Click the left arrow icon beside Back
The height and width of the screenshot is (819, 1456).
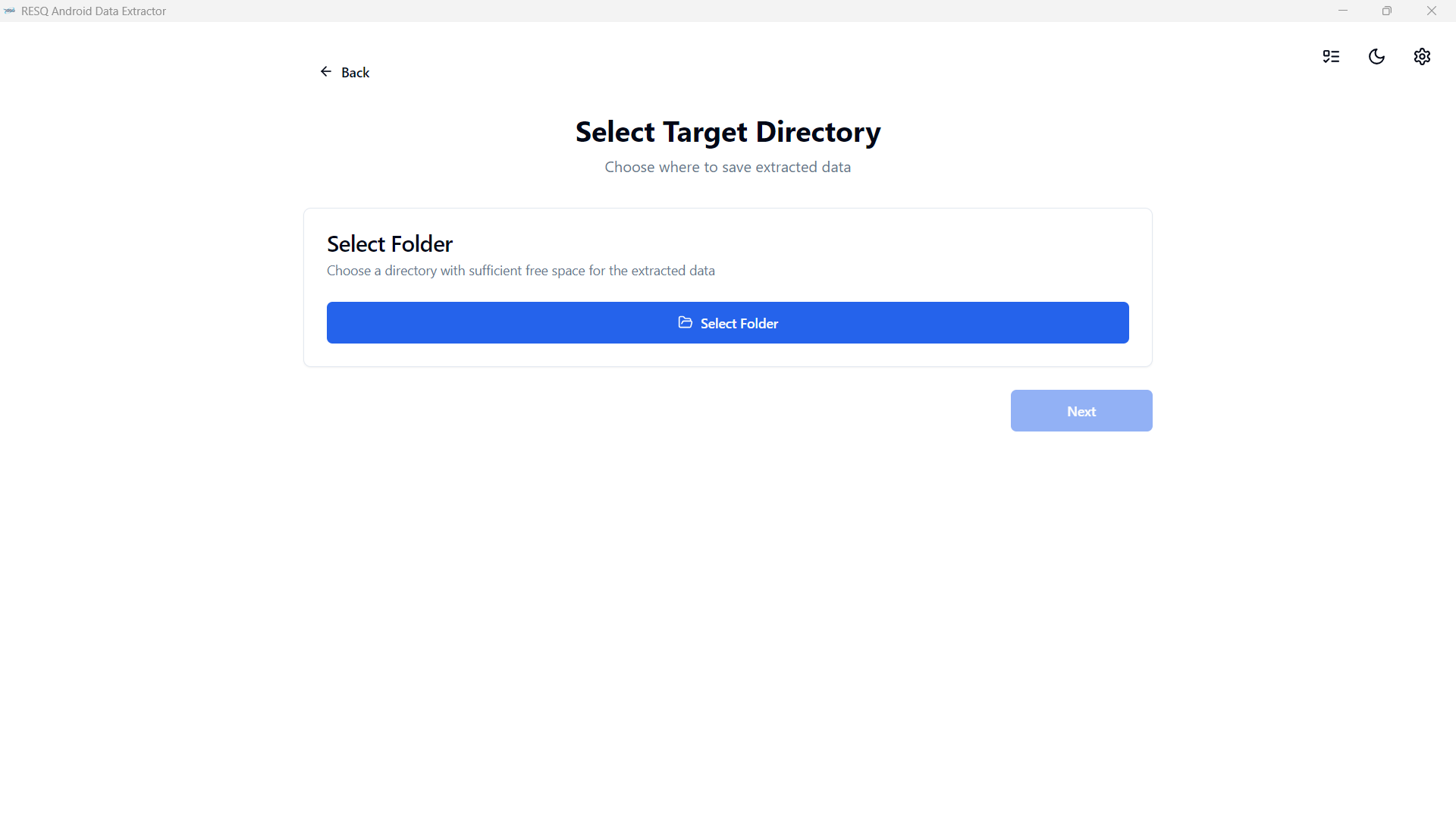pos(326,71)
